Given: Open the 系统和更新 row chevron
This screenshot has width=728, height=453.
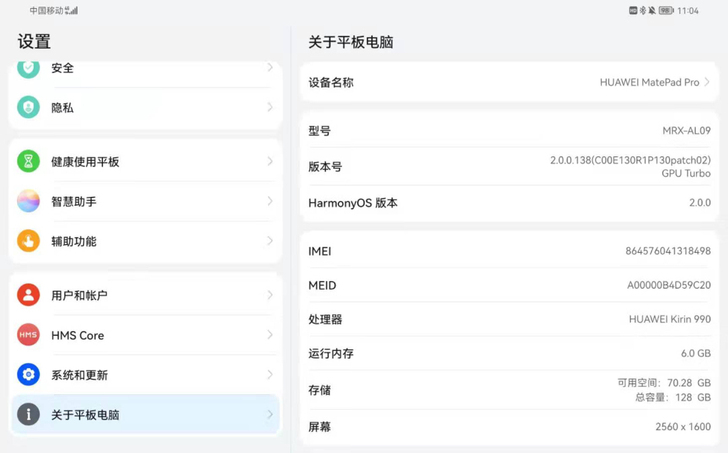Looking at the screenshot, I should point(270,375).
